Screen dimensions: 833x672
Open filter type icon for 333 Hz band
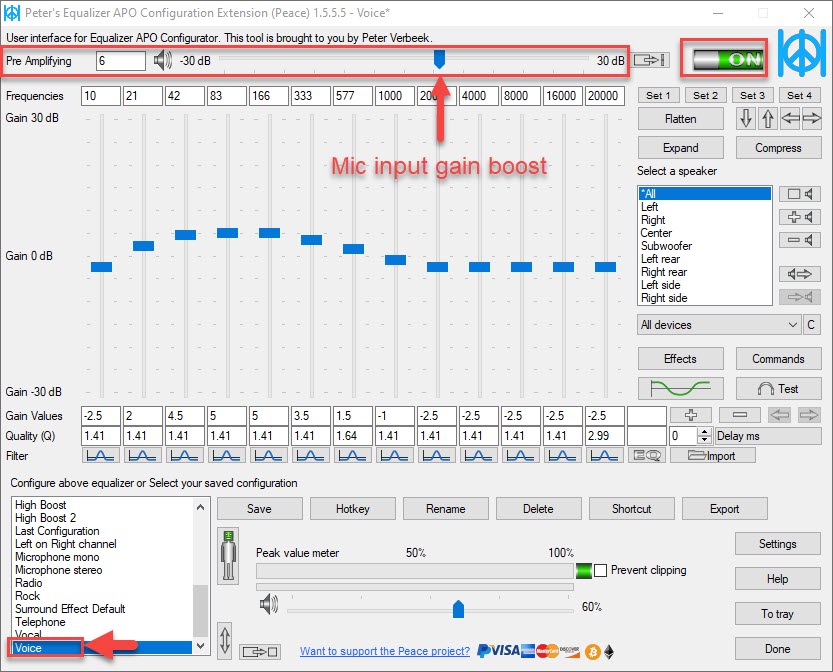click(x=310, y=455)
